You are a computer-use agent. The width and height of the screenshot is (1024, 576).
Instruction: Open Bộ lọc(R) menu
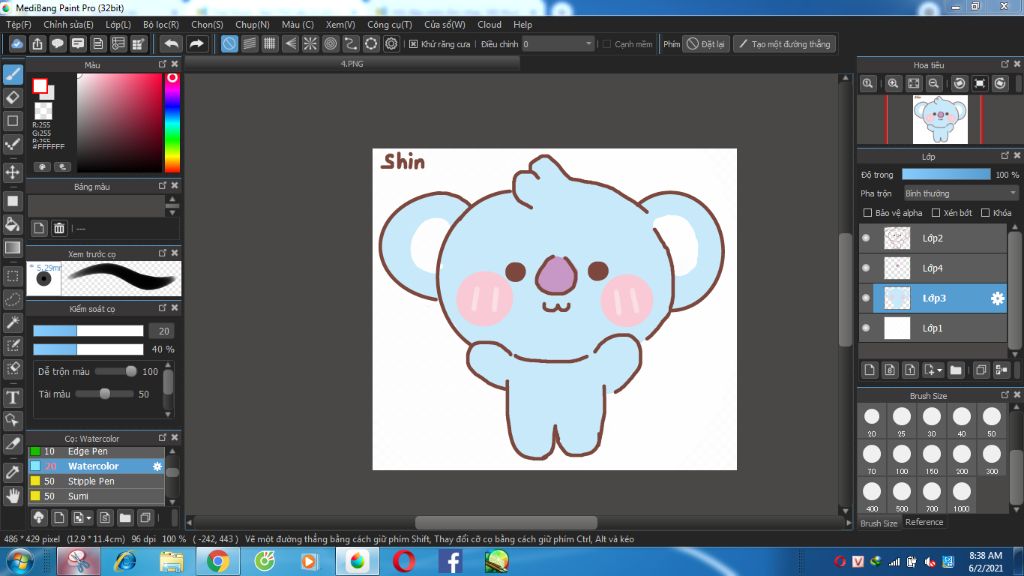pyautogui.click(x=161, y=24)
